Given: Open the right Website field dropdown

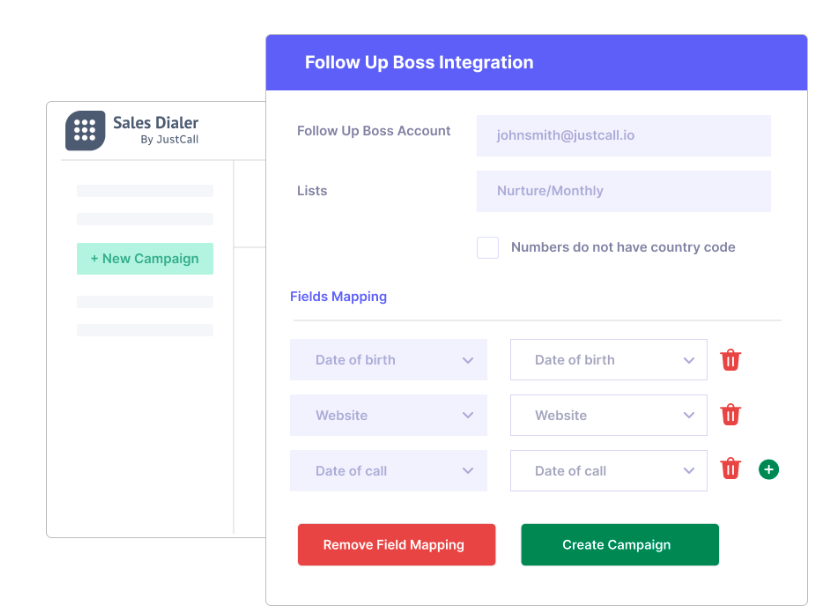Looking at the screenshot, I should (x=608, y=415).
